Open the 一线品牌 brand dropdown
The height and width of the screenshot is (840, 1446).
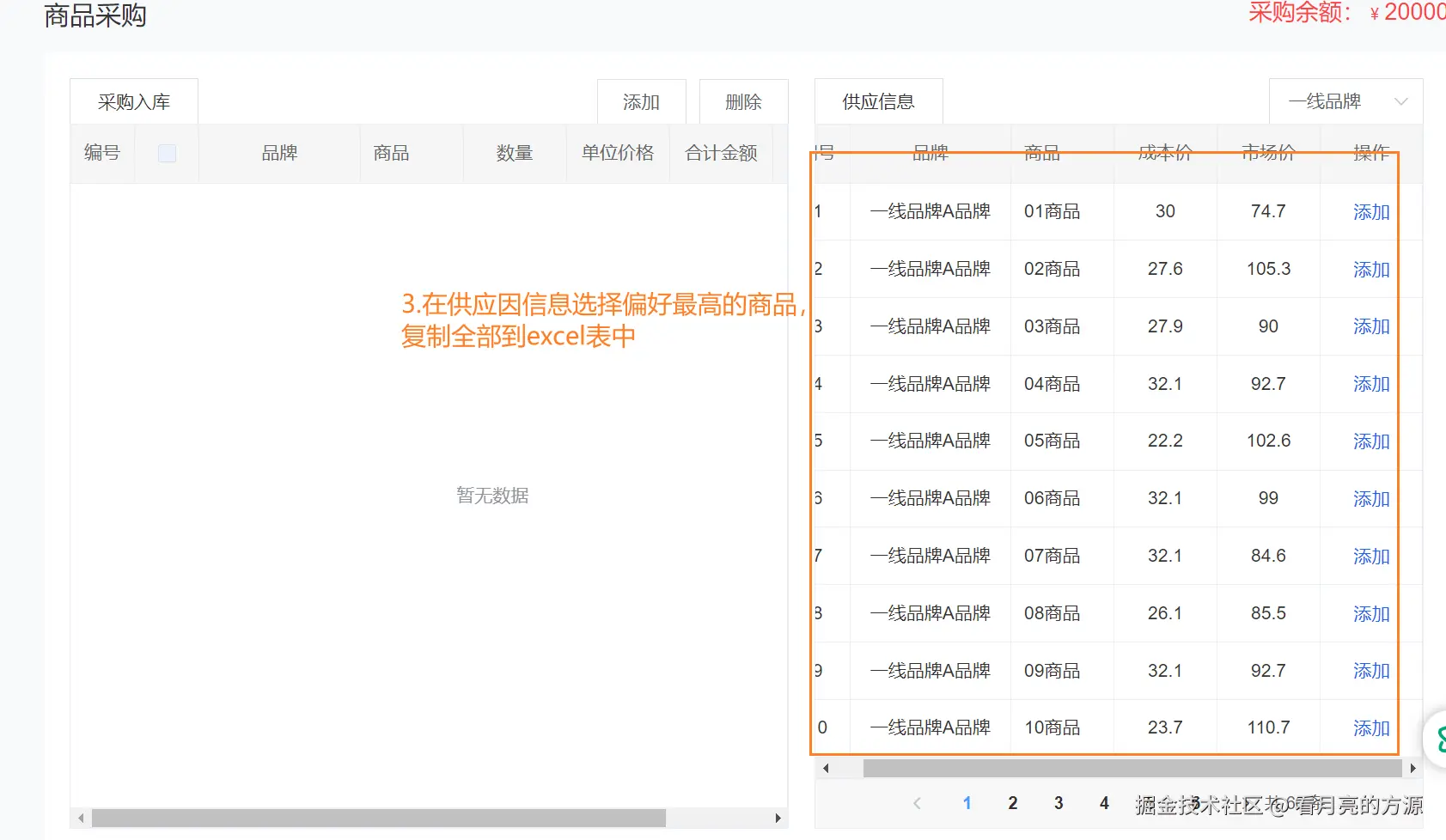1345,101
